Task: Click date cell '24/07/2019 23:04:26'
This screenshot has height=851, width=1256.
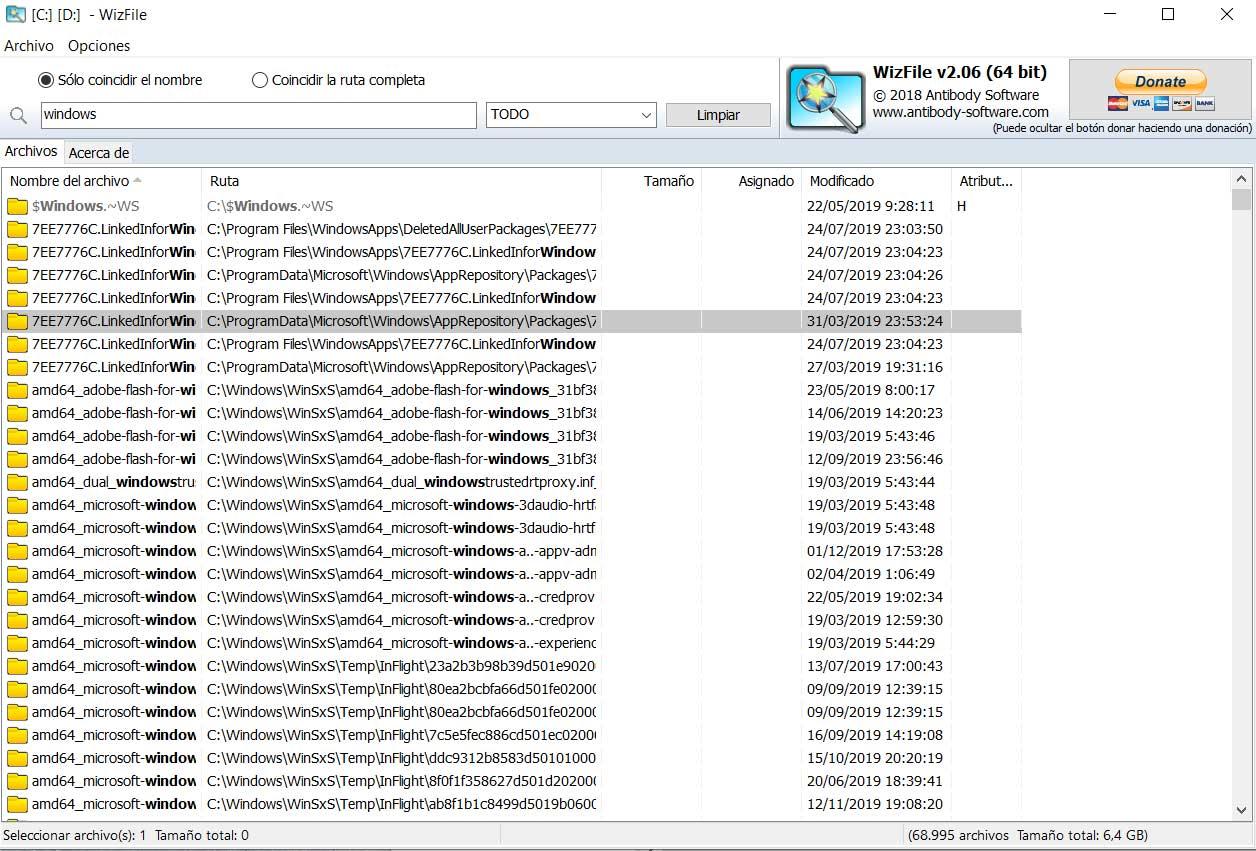Action: (875, 275)
